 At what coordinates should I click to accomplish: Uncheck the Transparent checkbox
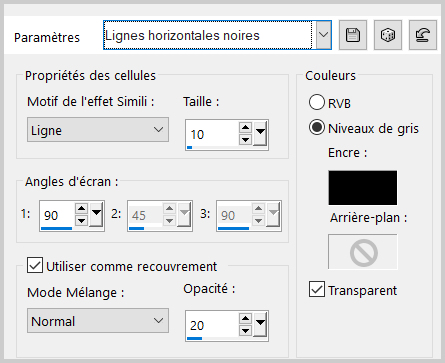point(317,289)
